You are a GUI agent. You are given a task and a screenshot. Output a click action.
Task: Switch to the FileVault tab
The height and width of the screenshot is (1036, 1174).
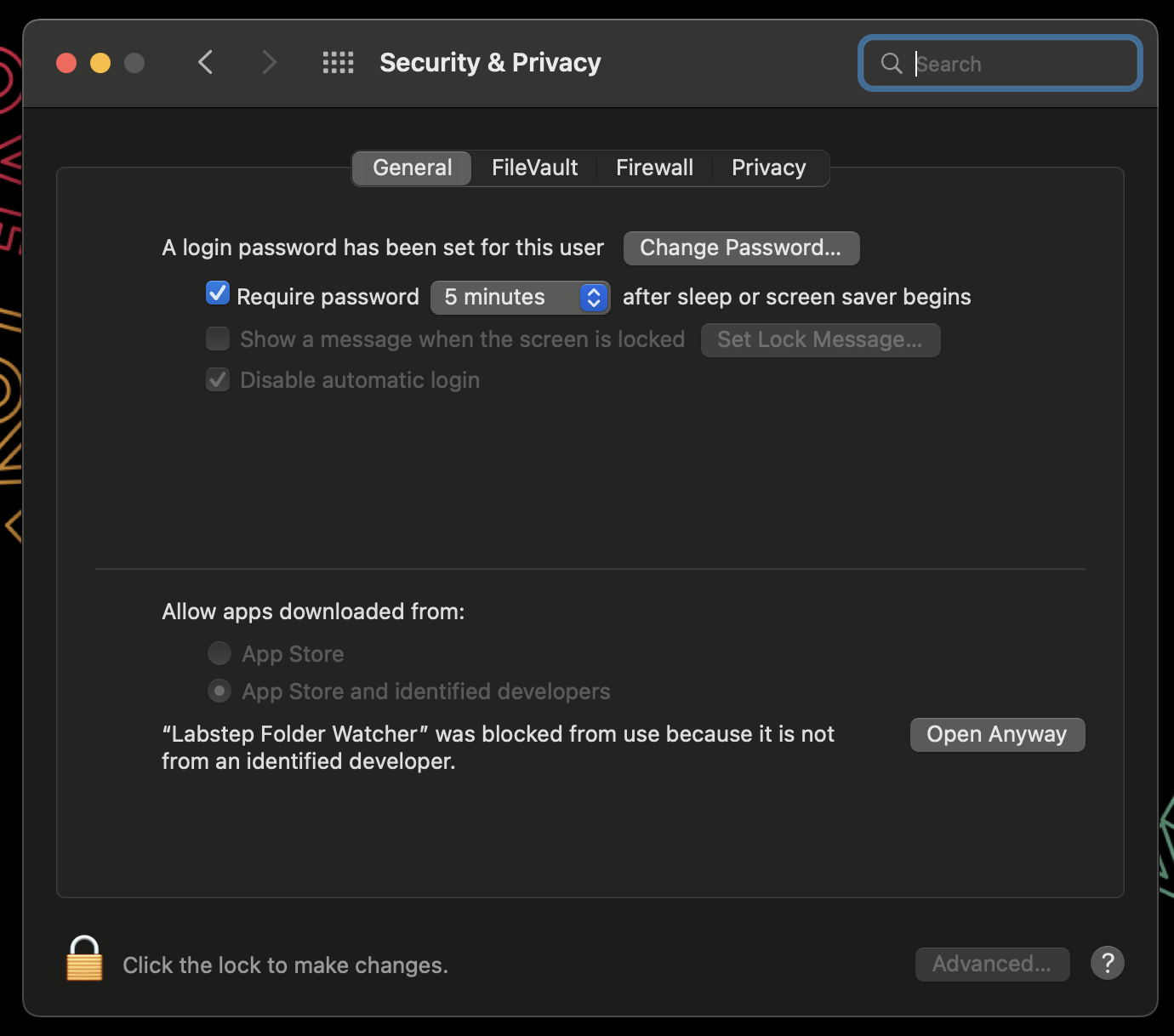pyautogui.click(x=534, y=168)
